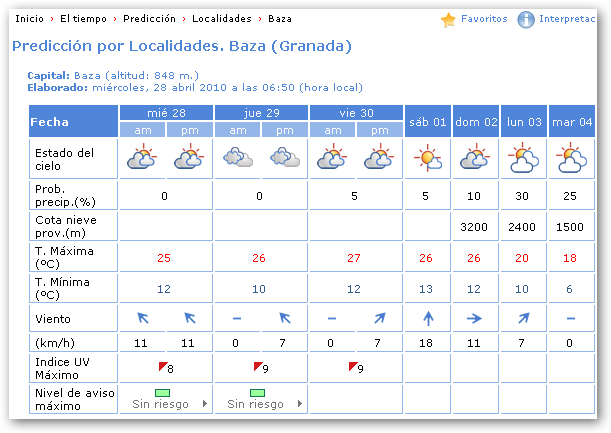
Task: Click Wednesday 28 morning sky icon
Action: (141, 158)
